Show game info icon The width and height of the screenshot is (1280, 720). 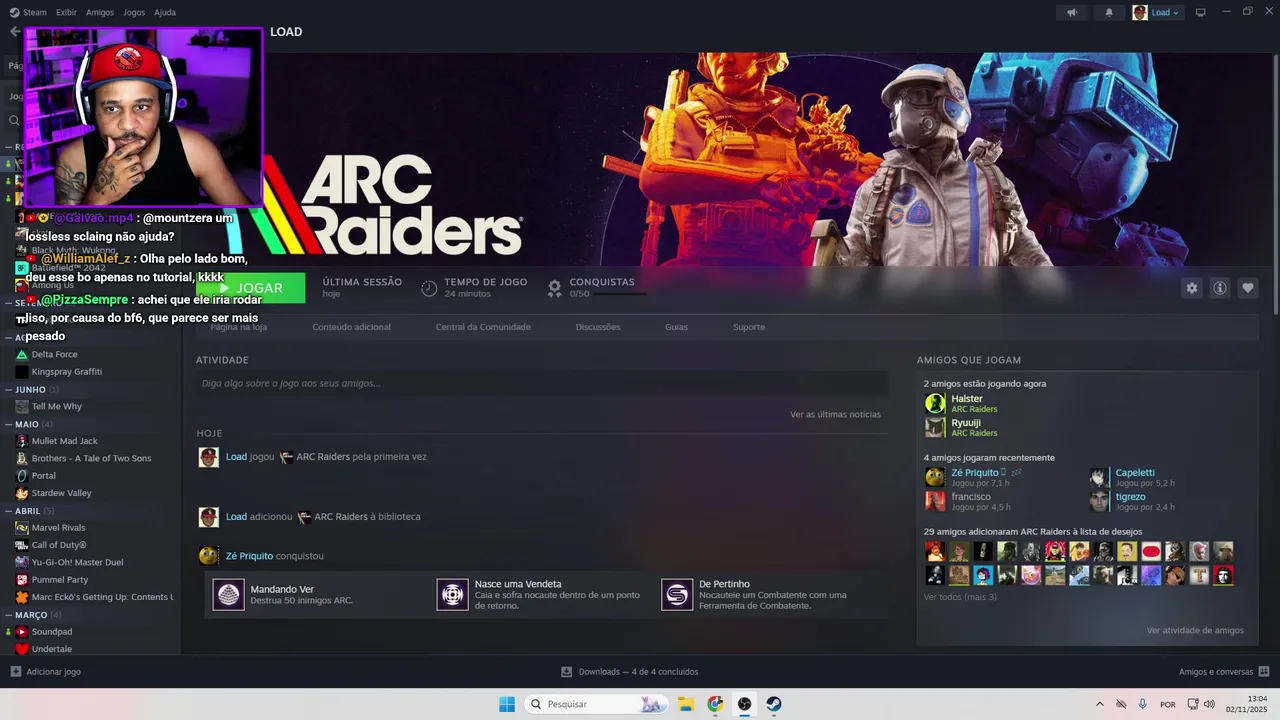pos(1220,288)
